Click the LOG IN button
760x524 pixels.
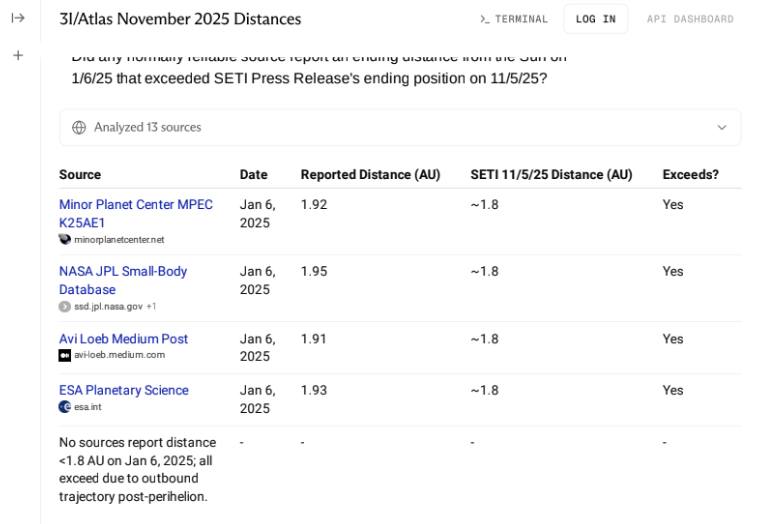(596, 19)
